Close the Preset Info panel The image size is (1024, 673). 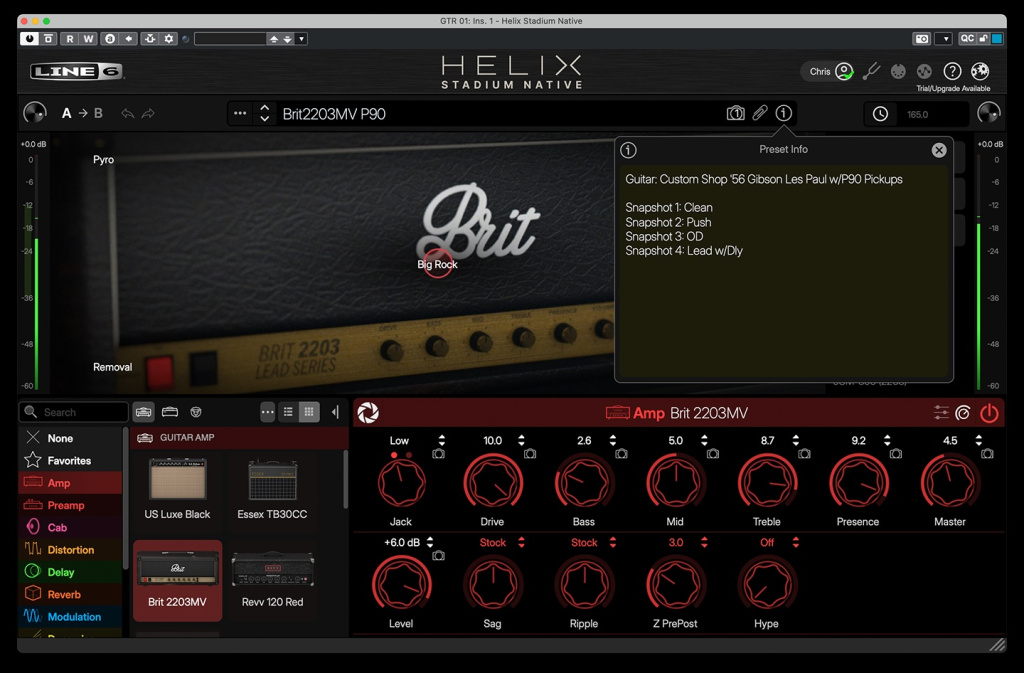pyautogui.click(x=939, y=150)
